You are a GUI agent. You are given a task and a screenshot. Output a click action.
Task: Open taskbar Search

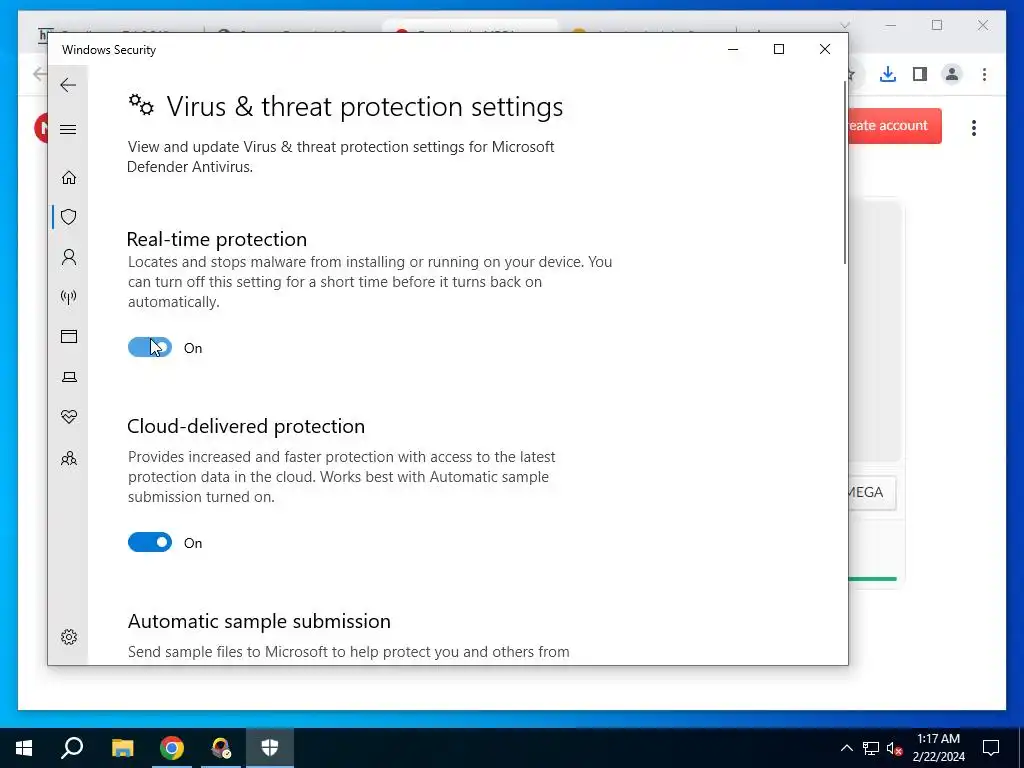72,748
